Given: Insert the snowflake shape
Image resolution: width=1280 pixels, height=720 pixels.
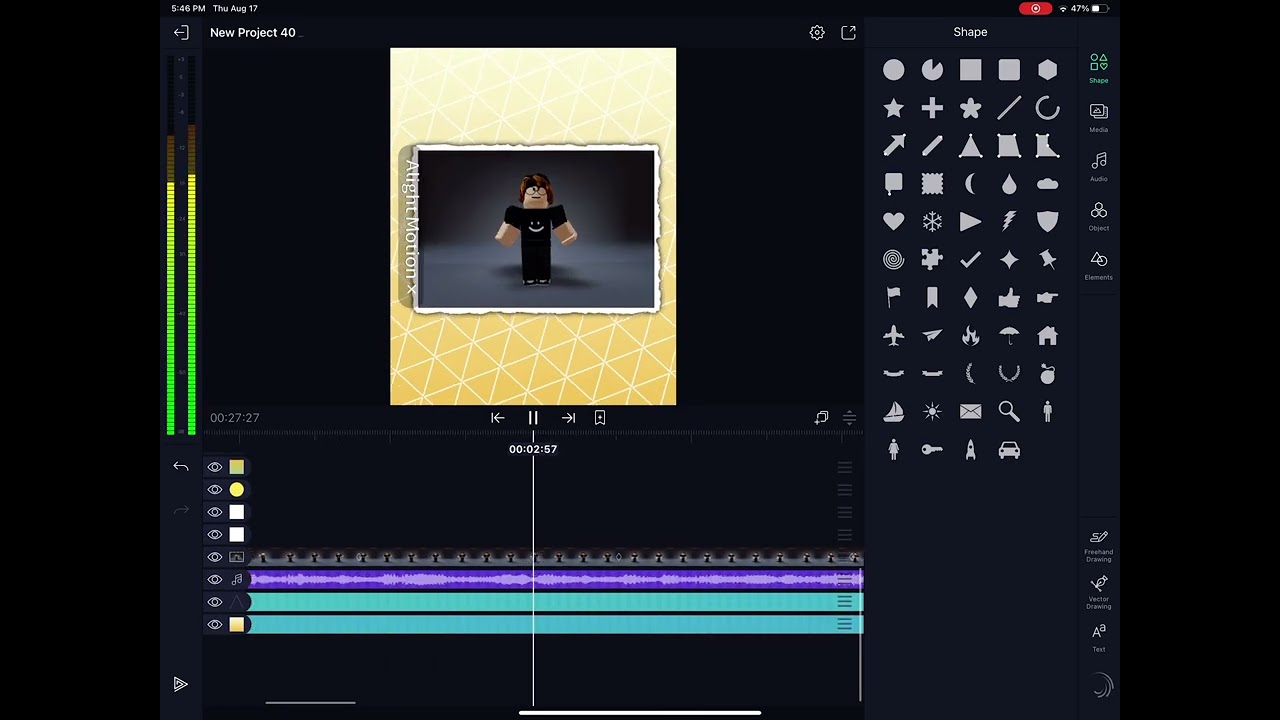Looking at the screenshot, I should (x=932, y=222).
